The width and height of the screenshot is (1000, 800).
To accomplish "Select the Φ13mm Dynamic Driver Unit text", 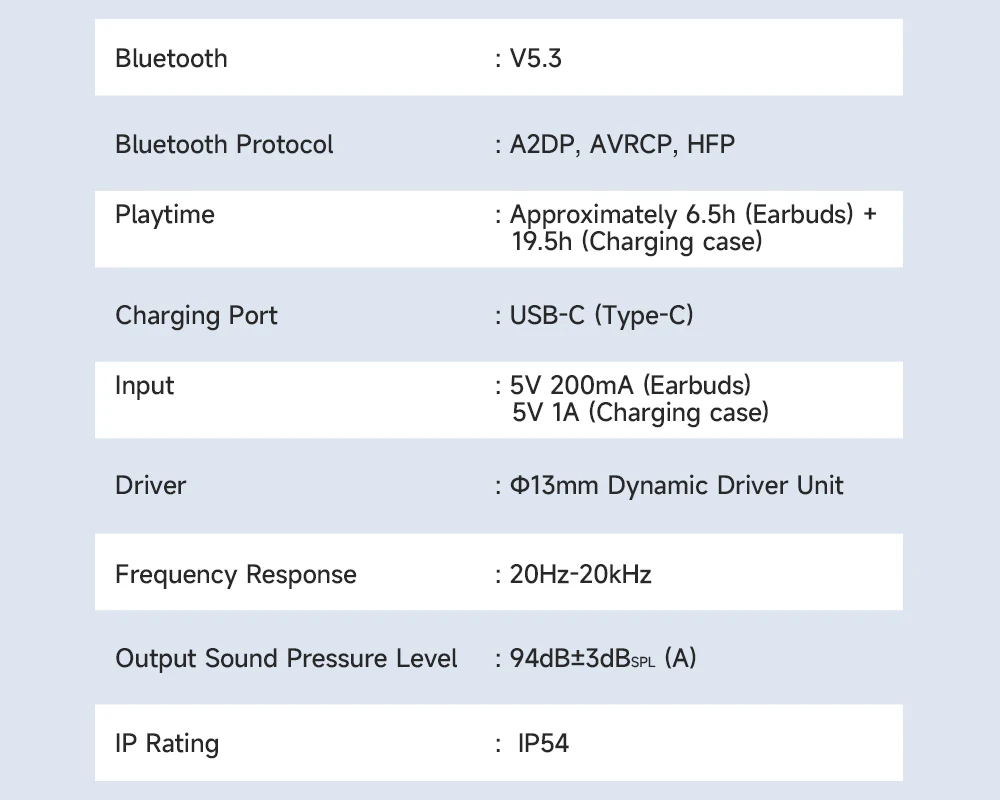I will 676,486.
